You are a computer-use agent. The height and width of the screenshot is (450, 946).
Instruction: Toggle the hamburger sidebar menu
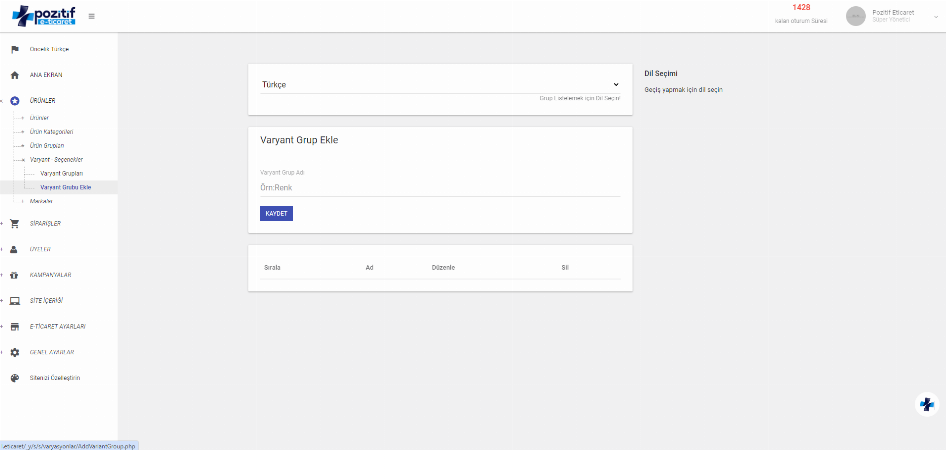pyautogui.click(x=92, y=16)
